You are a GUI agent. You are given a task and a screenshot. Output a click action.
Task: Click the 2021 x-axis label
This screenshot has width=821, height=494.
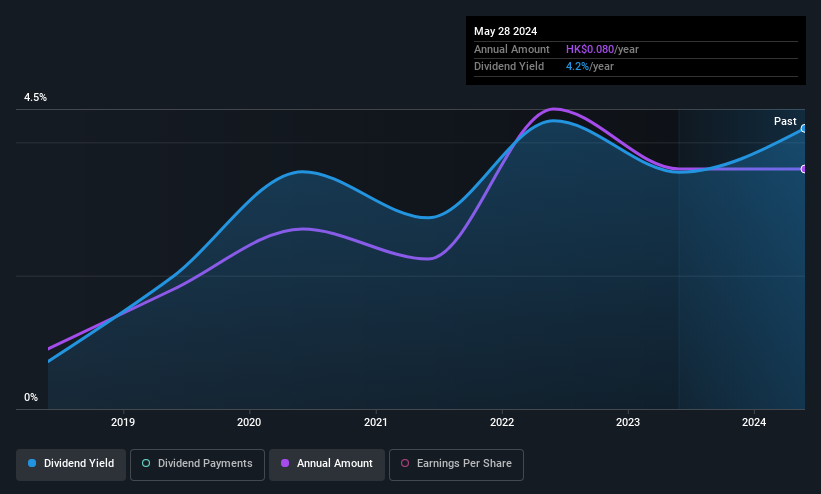click(x=375, y=422)
